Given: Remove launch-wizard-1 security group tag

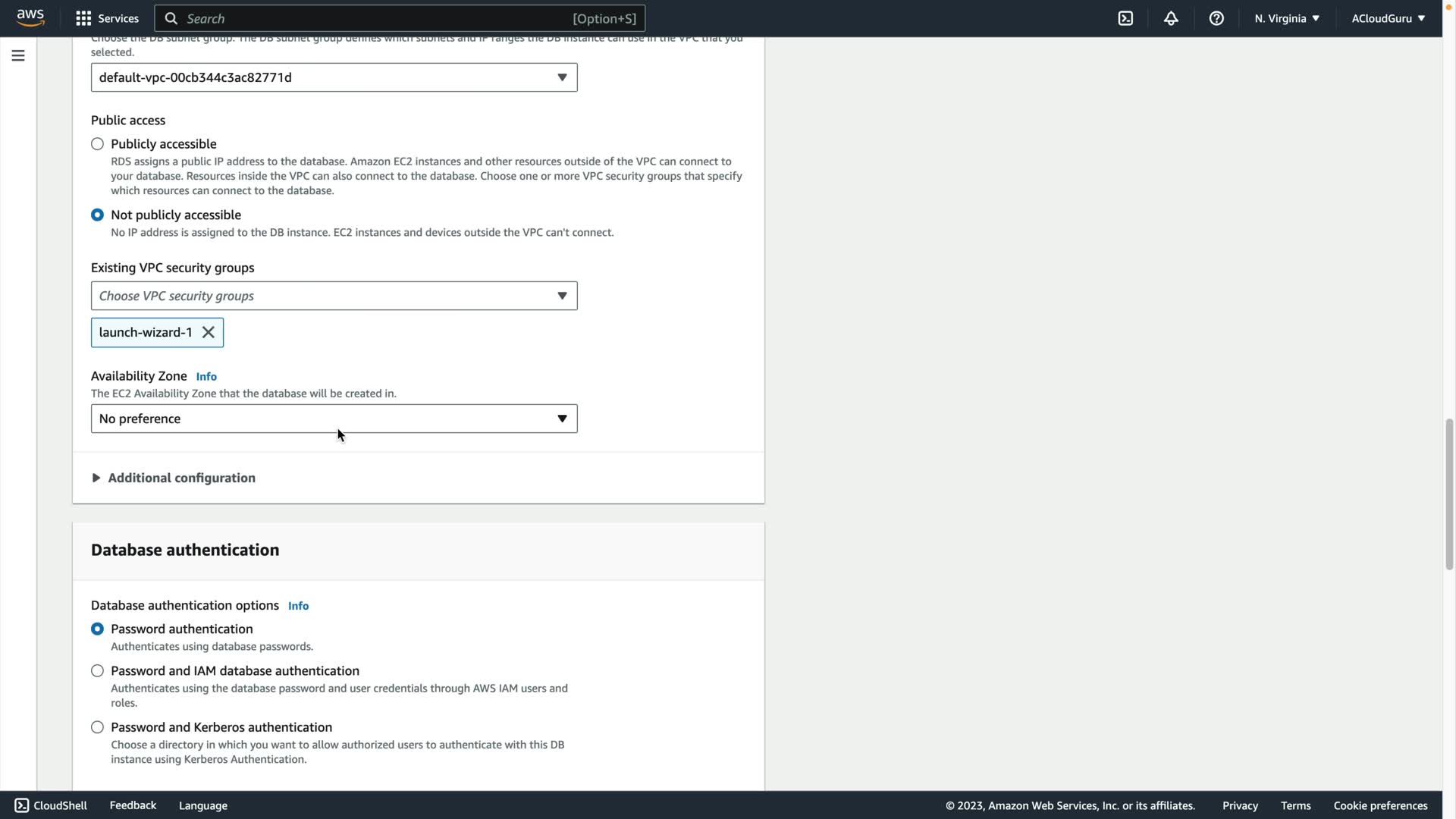Looking at the screenshot, I should click(209, 332).
